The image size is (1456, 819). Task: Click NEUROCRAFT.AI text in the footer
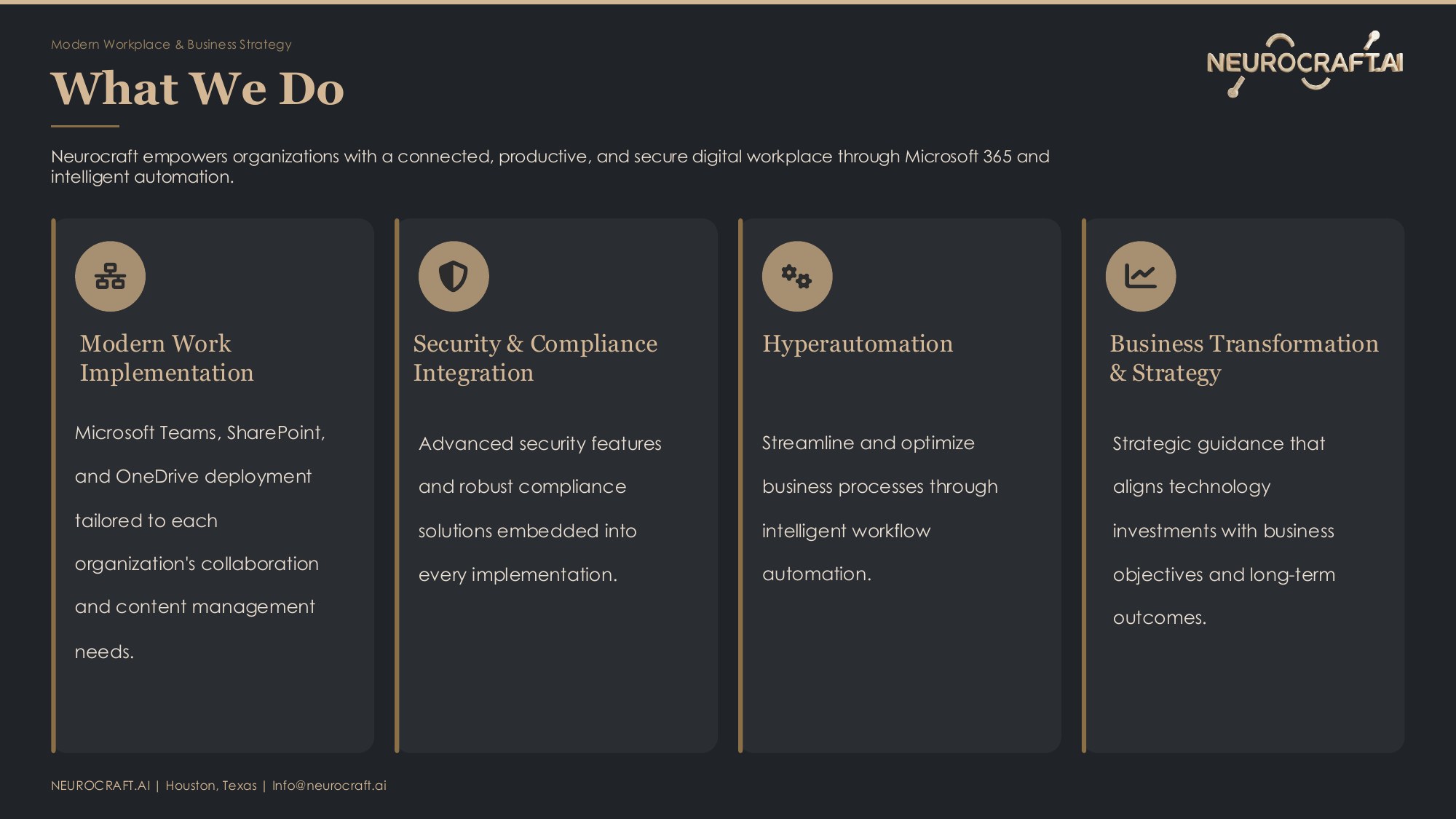click(x=100, y=786)
